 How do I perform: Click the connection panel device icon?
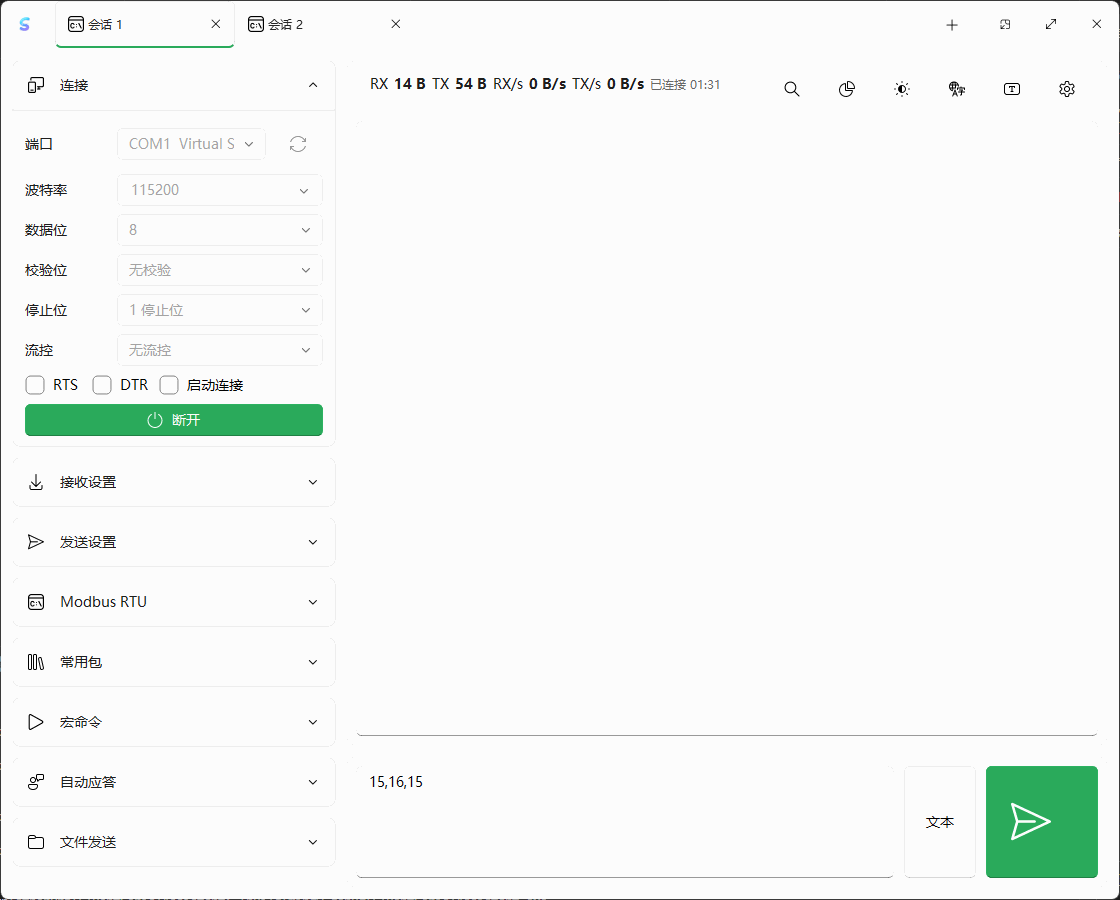36,86
